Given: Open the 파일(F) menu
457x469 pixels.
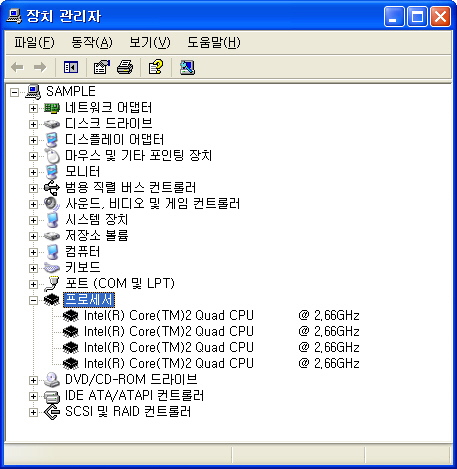Looking at the screenshot, I should point(34,43).
